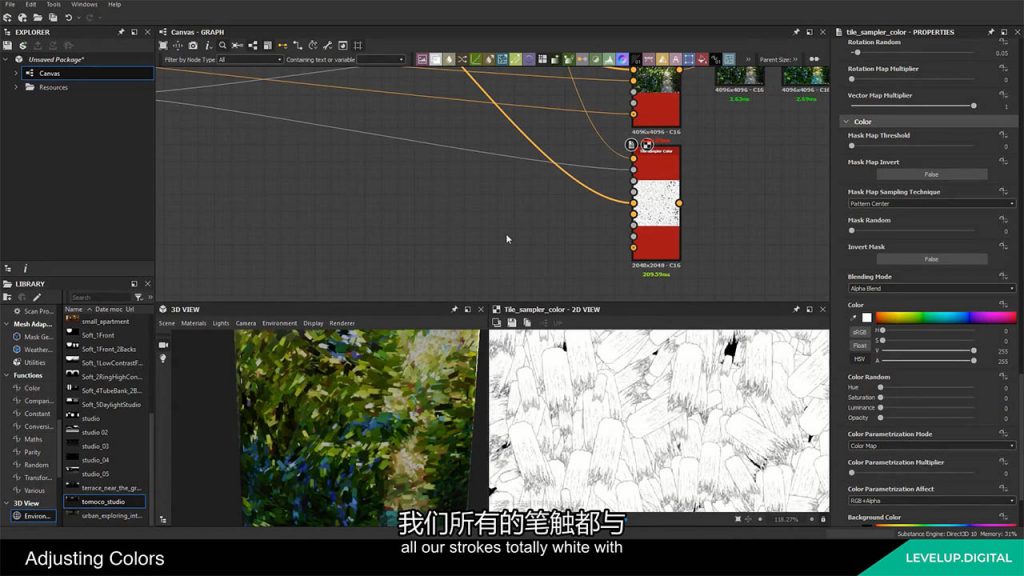This screenshot has width=1024, height=576.
Task: Pick color with the eyedropper in Properties
Action: tap(853, 317)
